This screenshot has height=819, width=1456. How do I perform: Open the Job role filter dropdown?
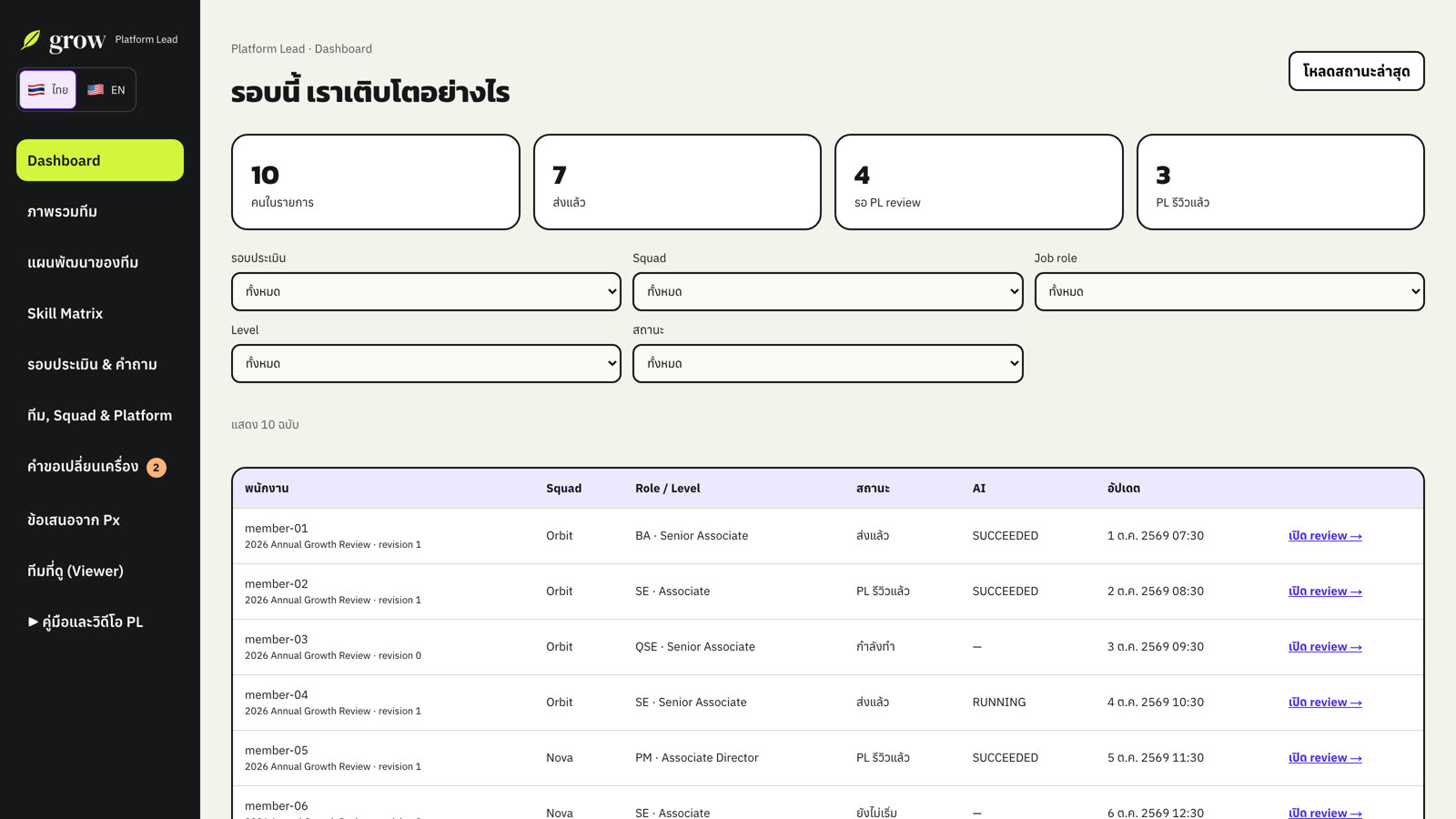[1228, 291]
